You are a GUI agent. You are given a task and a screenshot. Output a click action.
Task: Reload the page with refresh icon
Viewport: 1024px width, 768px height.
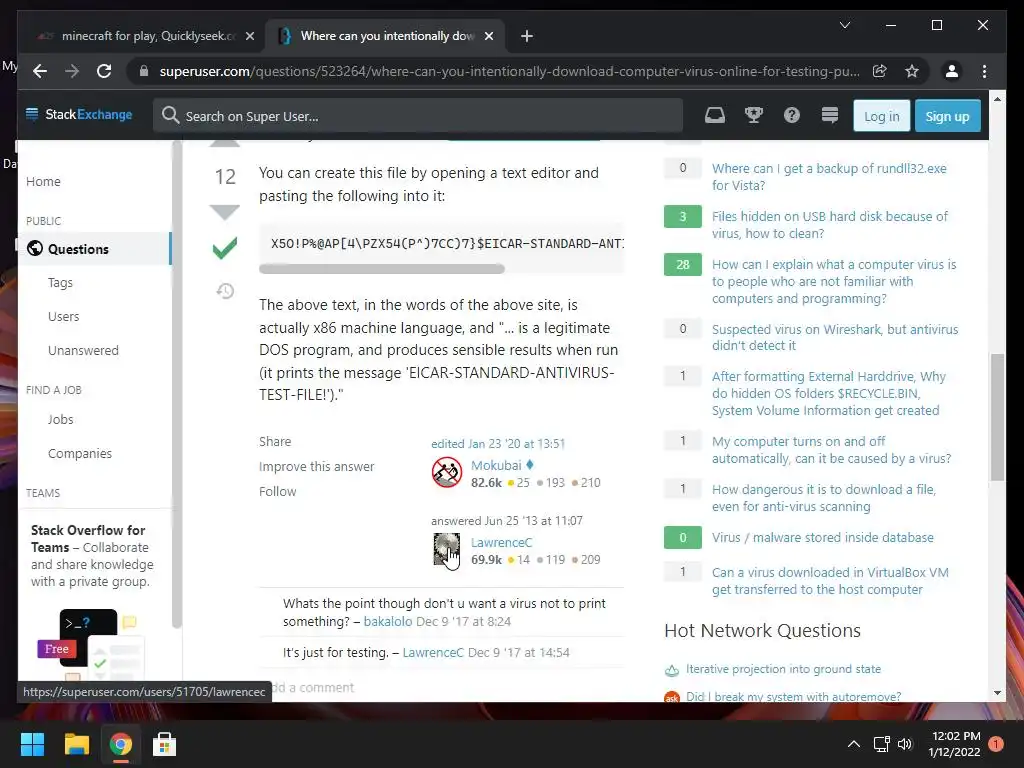[104, 71]
